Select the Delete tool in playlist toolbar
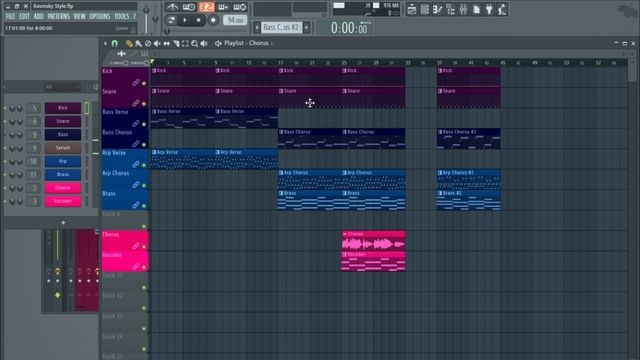The width and height of the screenshot is (640, 360). [148, 43]
